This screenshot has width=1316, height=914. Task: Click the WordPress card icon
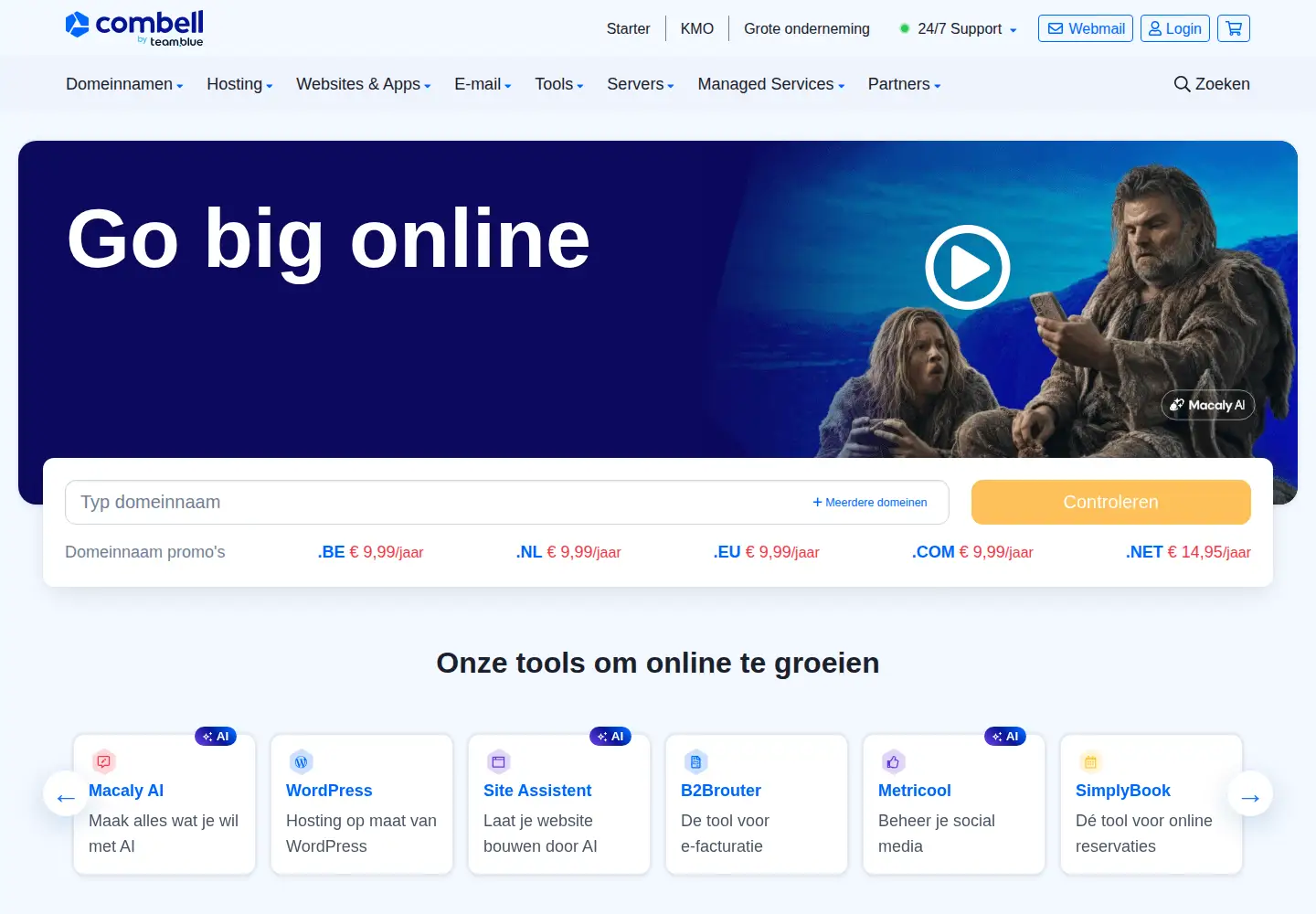301,761
